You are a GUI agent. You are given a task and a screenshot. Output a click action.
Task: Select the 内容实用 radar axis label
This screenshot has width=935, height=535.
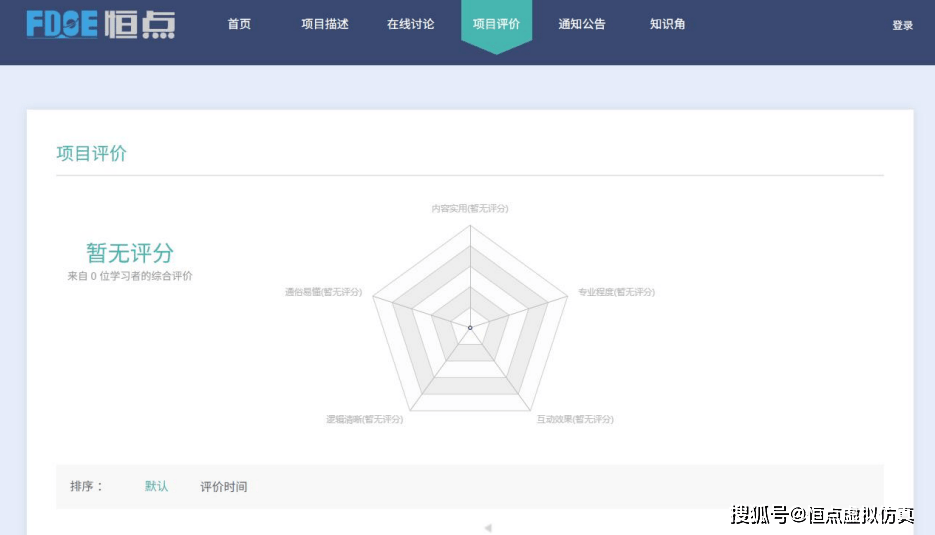point(470,208)
